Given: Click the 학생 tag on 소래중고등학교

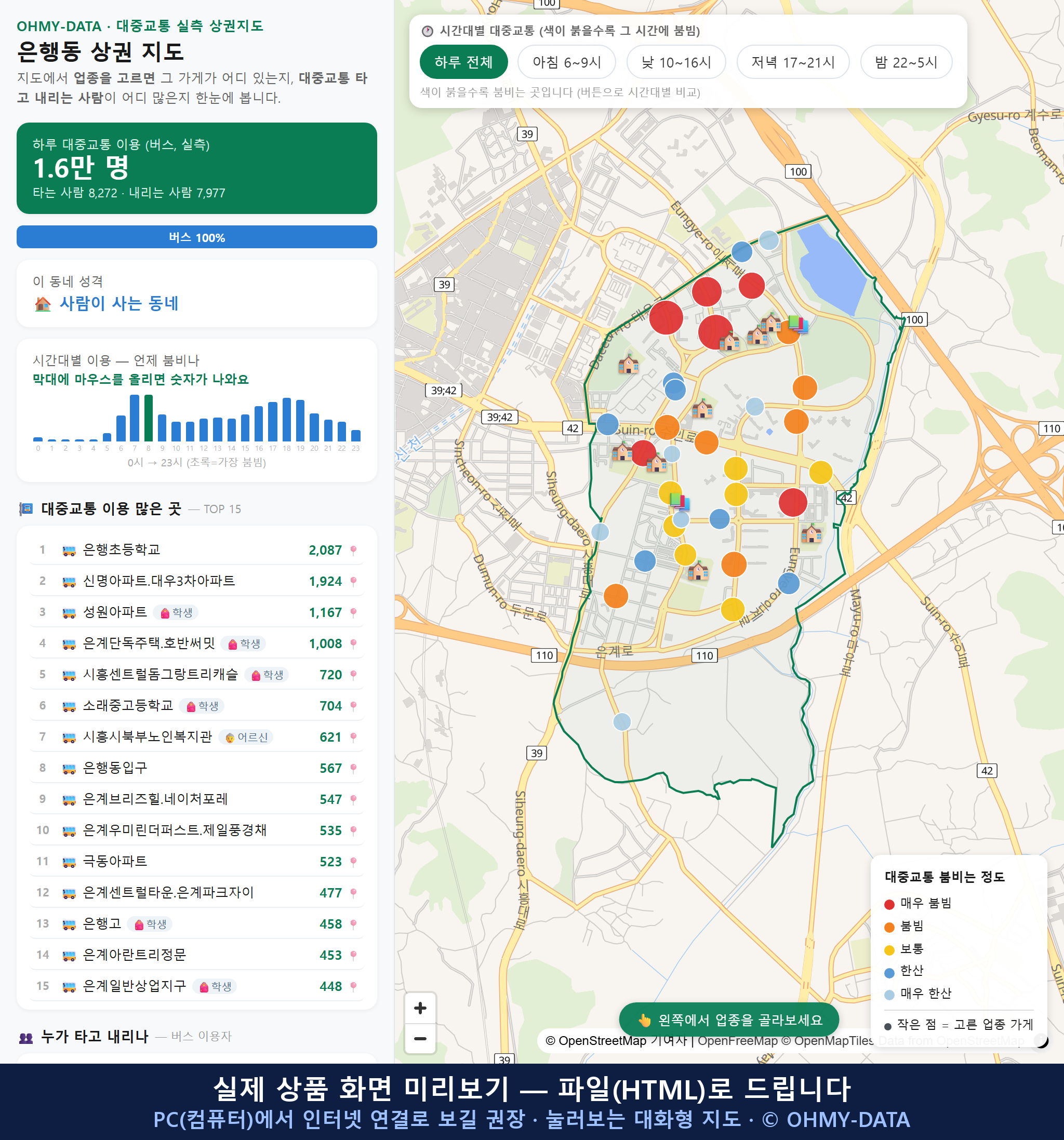Looking at the screenshot, I should [202, 706].
